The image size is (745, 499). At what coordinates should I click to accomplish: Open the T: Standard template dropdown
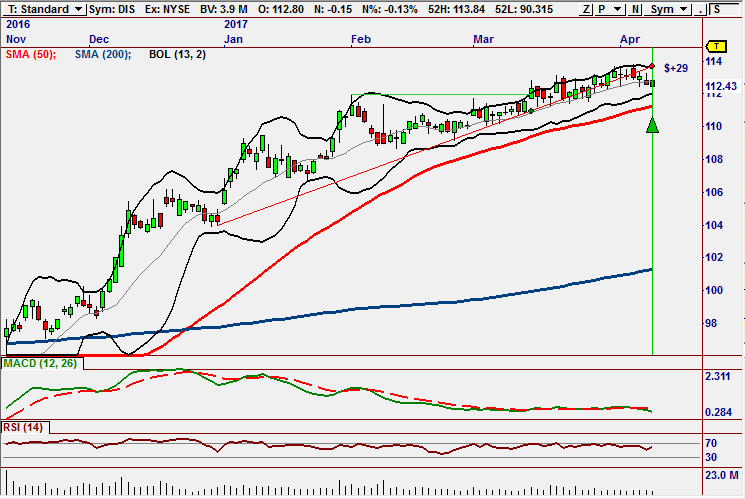click(45, 9)
